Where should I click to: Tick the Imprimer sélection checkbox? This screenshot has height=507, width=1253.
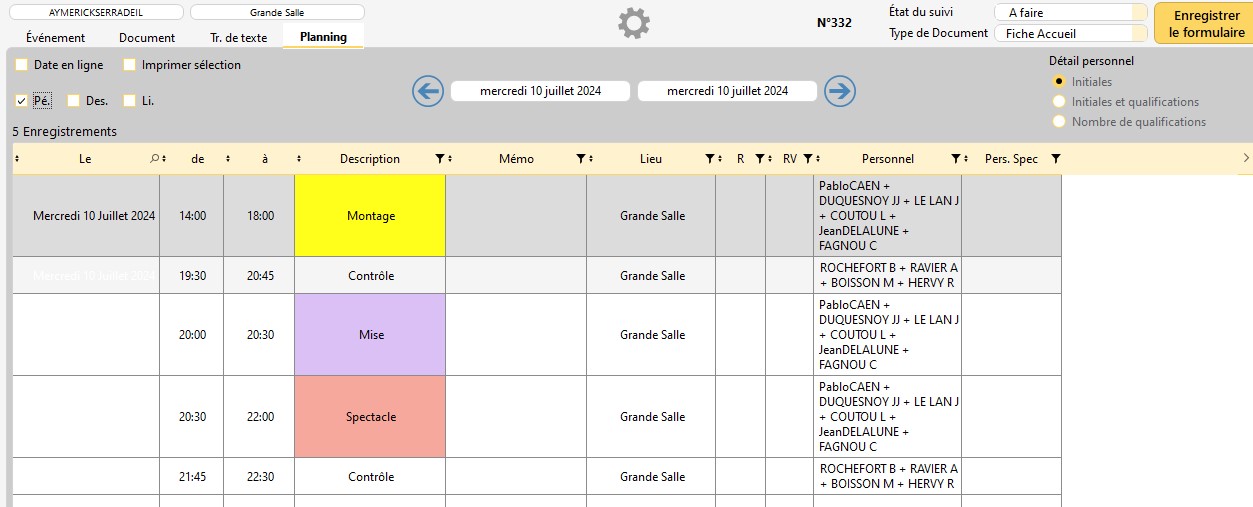(x=129, y=65)
